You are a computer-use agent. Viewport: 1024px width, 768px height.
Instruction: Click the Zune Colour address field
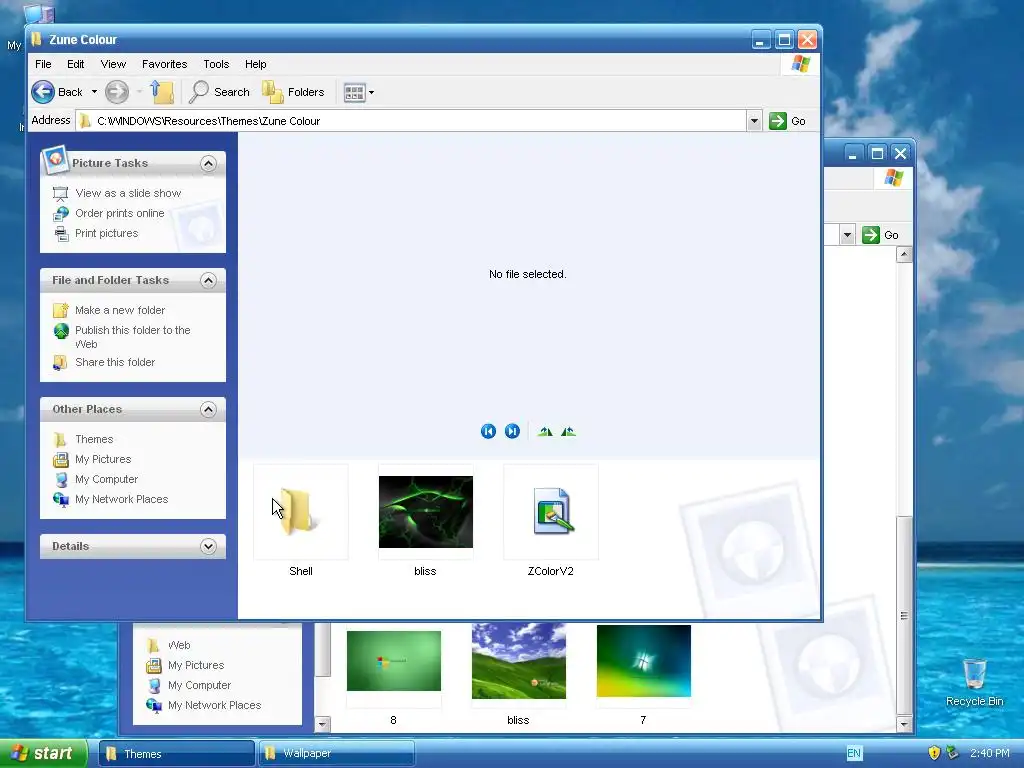pos(411,121)
